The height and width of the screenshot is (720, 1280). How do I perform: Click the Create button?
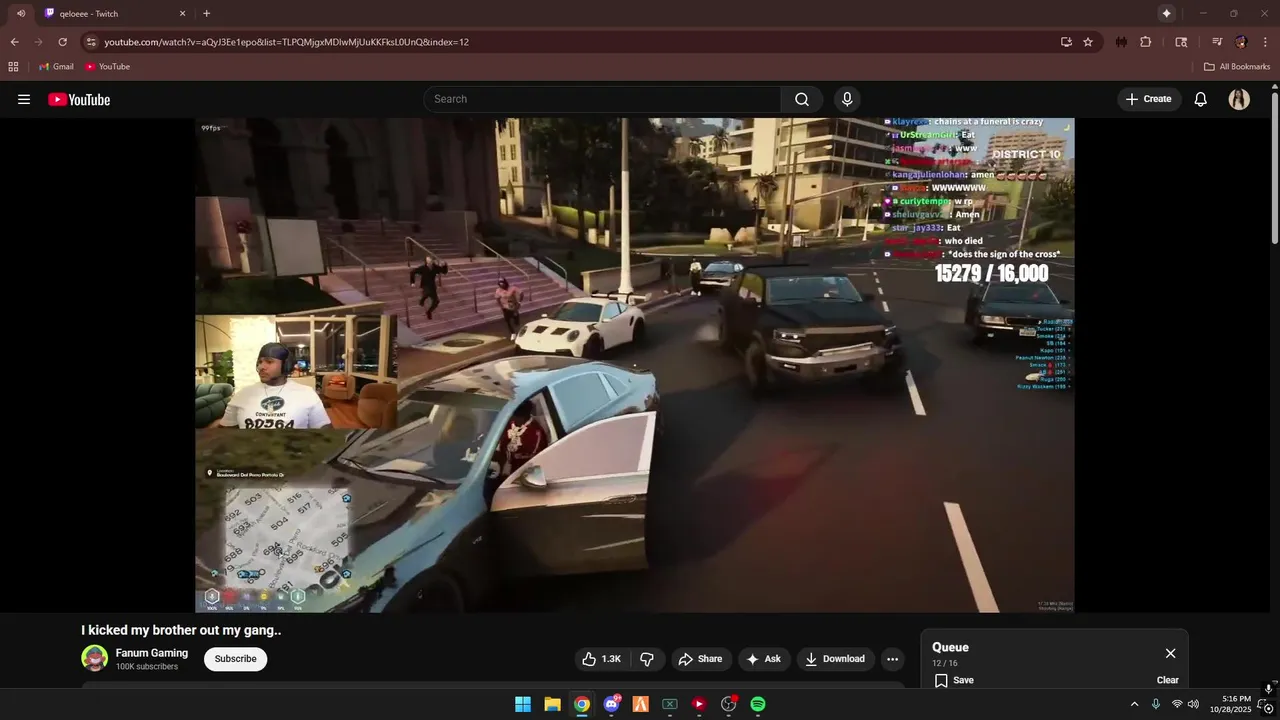click(1148, 99)
